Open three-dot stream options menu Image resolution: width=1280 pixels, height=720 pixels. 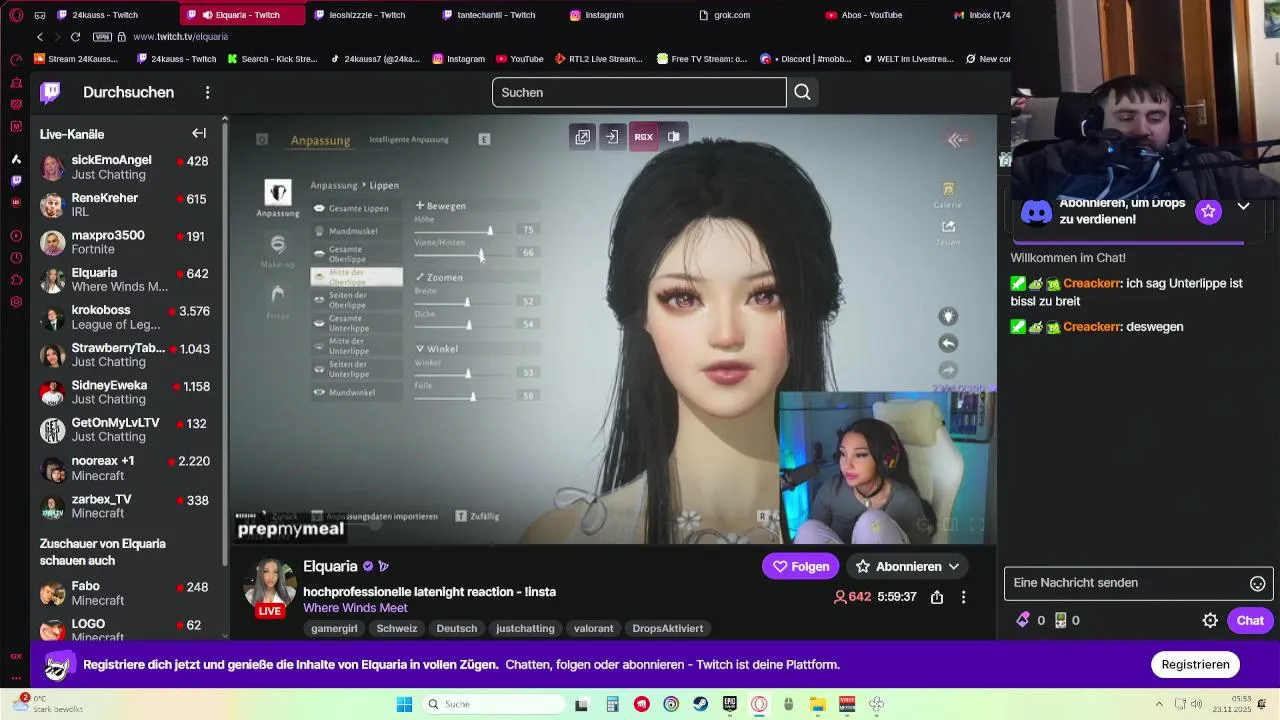963,597
